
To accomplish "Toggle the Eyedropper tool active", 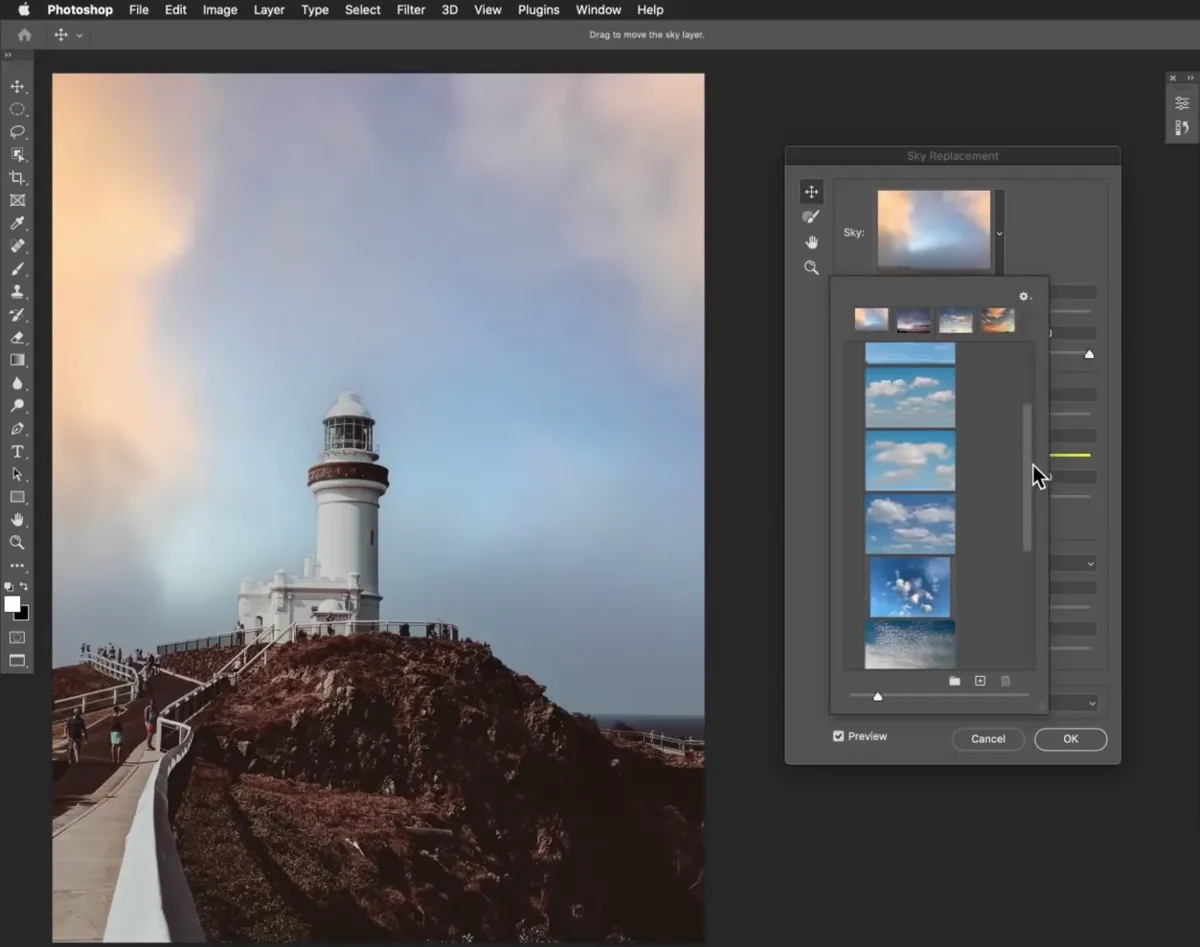I will (x=18, y=222).
